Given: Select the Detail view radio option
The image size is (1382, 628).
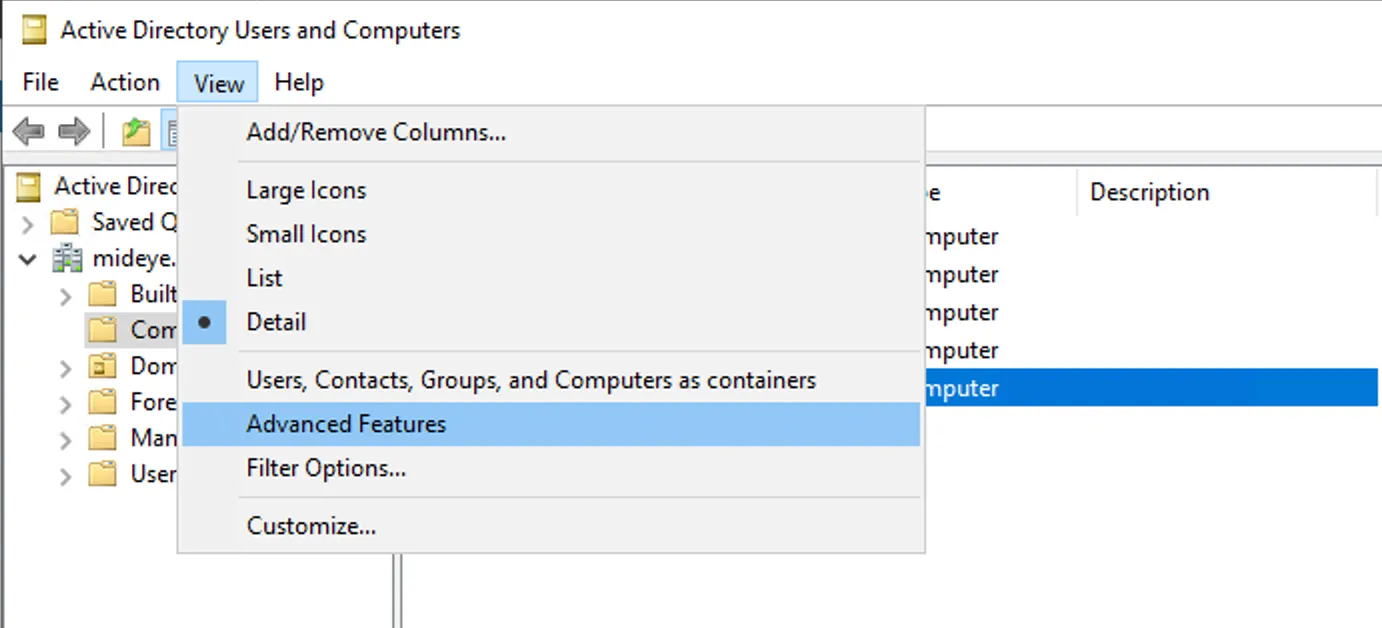Looking at the screenshot, I should pyautogui.click(x=276, y=321).
